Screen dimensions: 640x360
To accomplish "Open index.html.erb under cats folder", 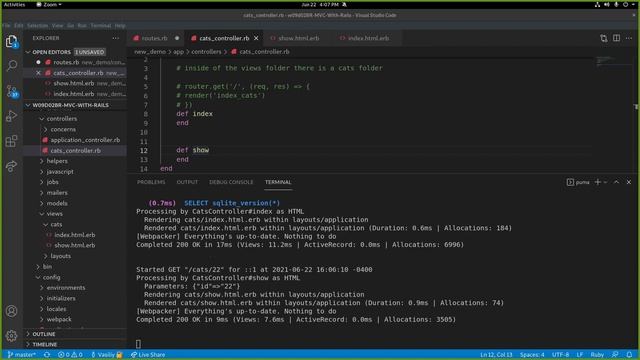I will [75, 235].
